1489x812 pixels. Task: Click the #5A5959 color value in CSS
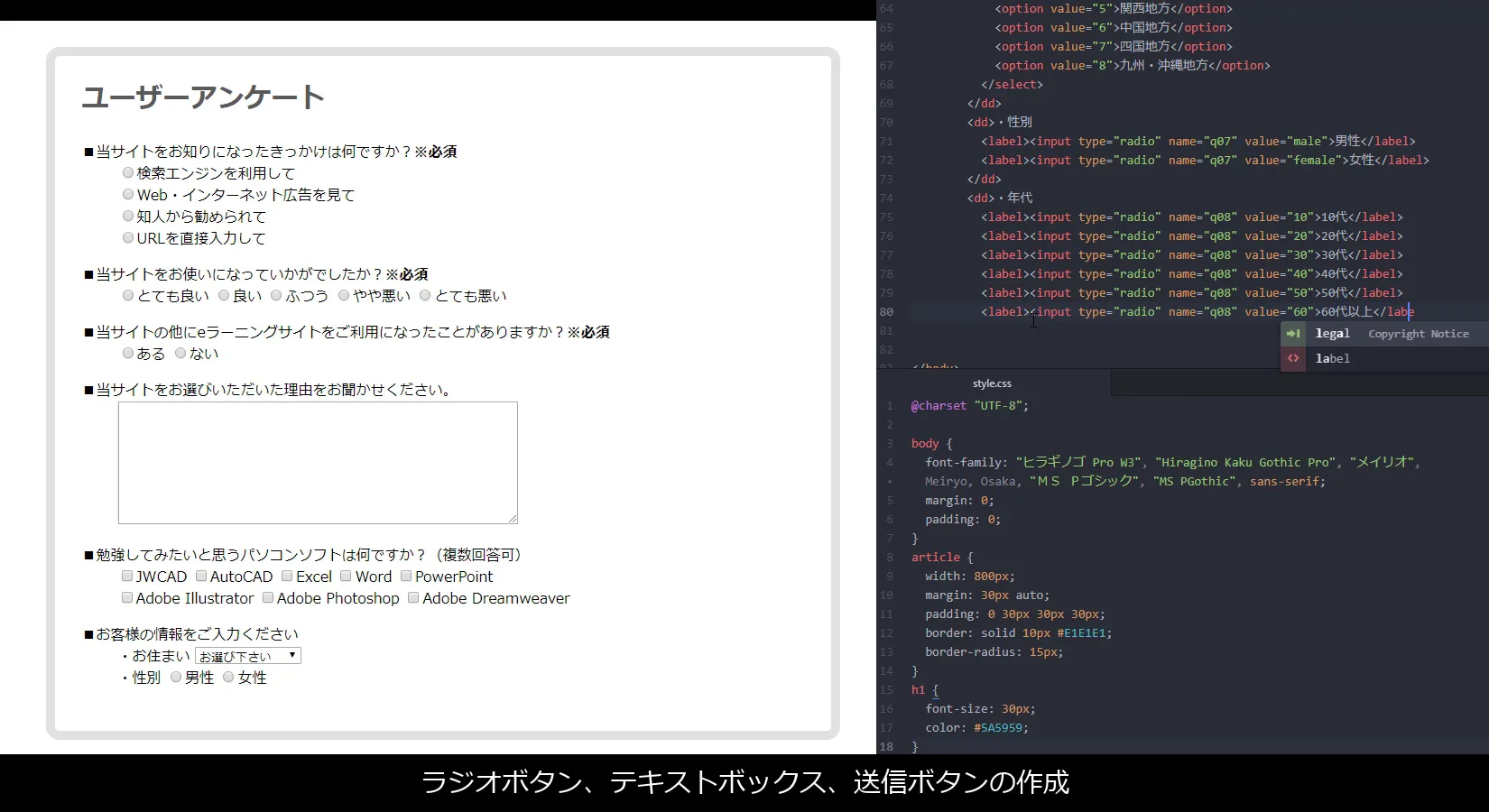(x=998, y=728)
